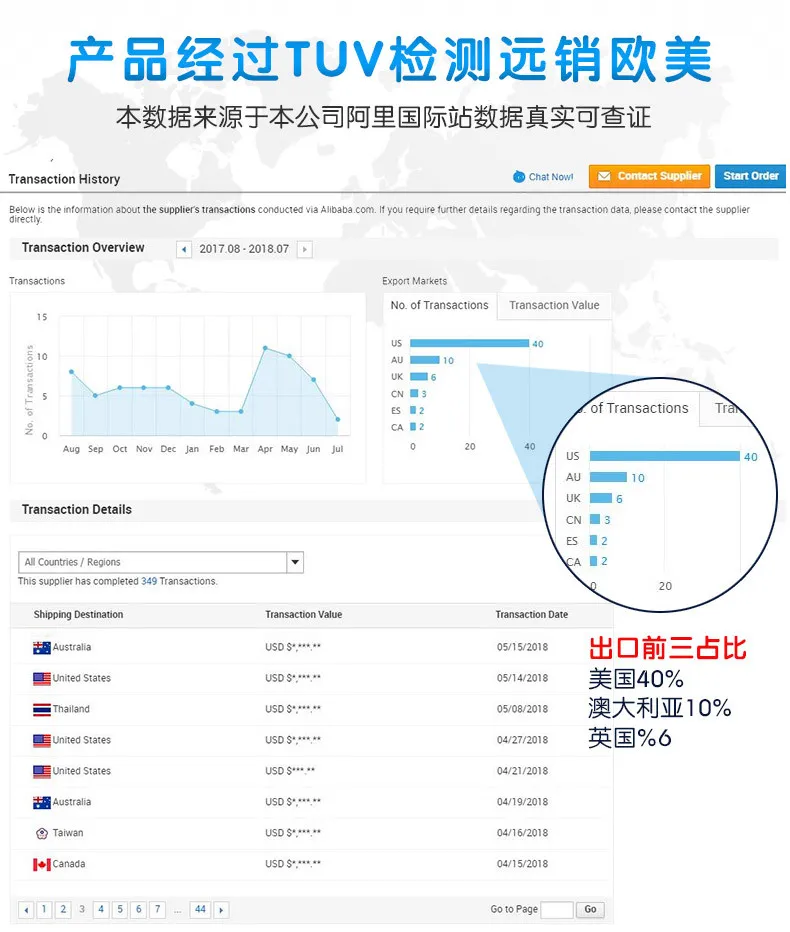Go to previous date range arrow
The height and width of the screenshot is (932, 790).
(184, 249)
